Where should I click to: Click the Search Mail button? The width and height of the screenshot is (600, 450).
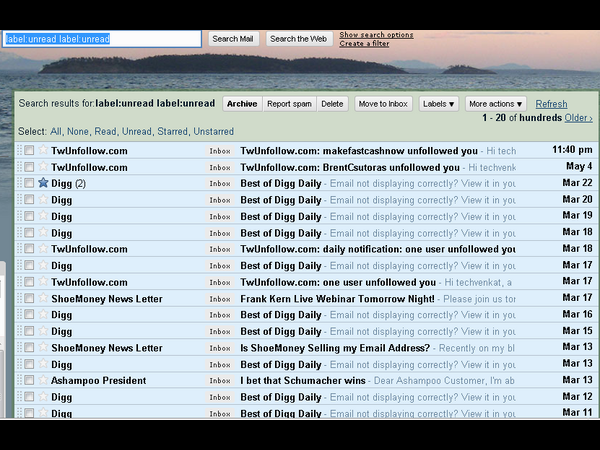[233, 39]
